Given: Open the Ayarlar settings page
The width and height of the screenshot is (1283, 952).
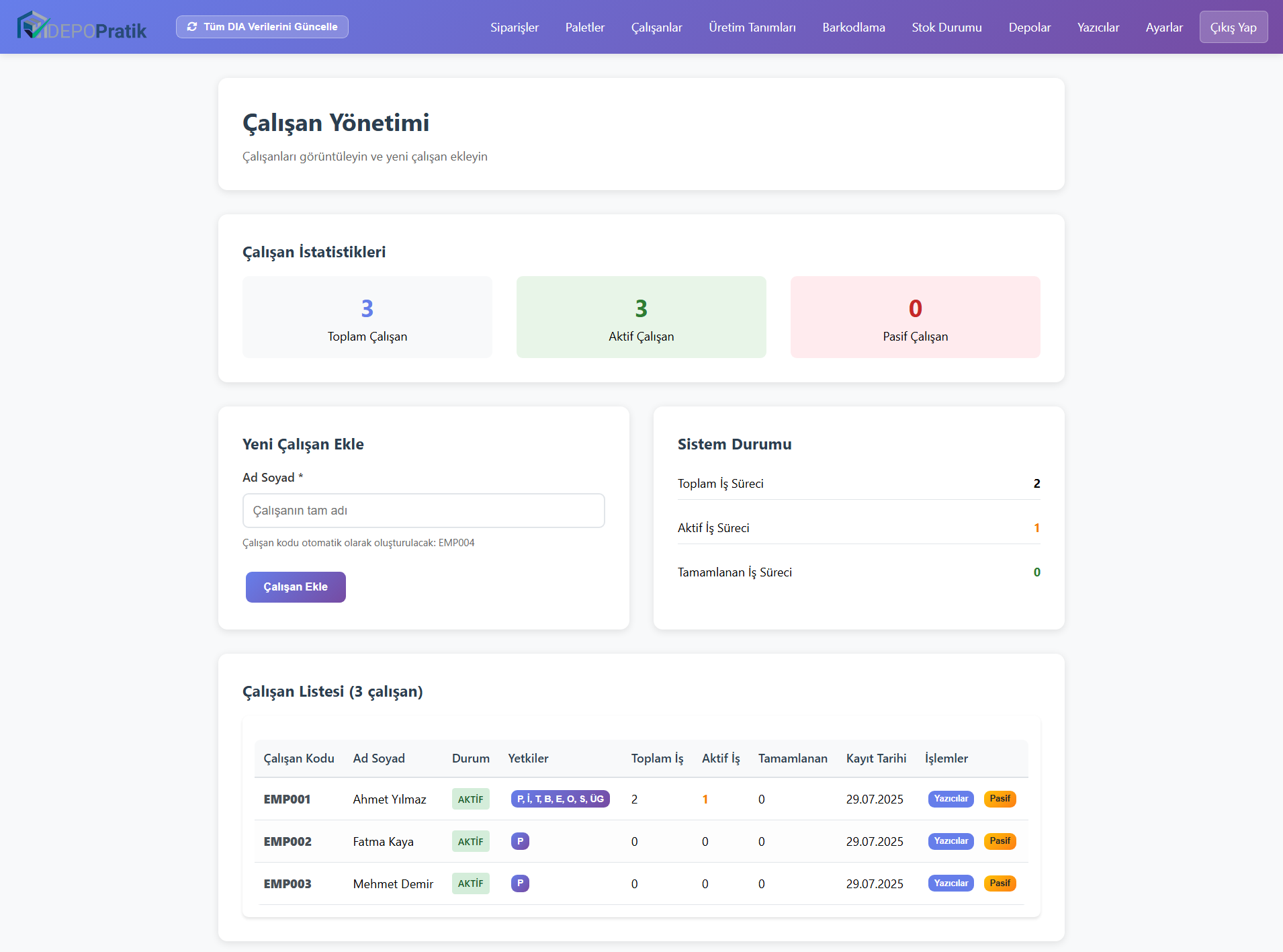Looking at the screenshot, I should [x=1163, y=28].
